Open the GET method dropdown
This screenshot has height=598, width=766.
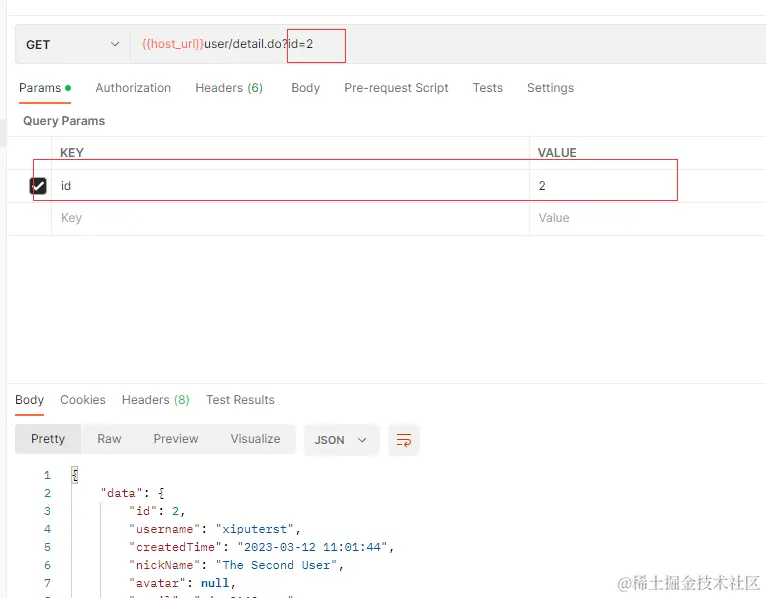pos(73,44)
